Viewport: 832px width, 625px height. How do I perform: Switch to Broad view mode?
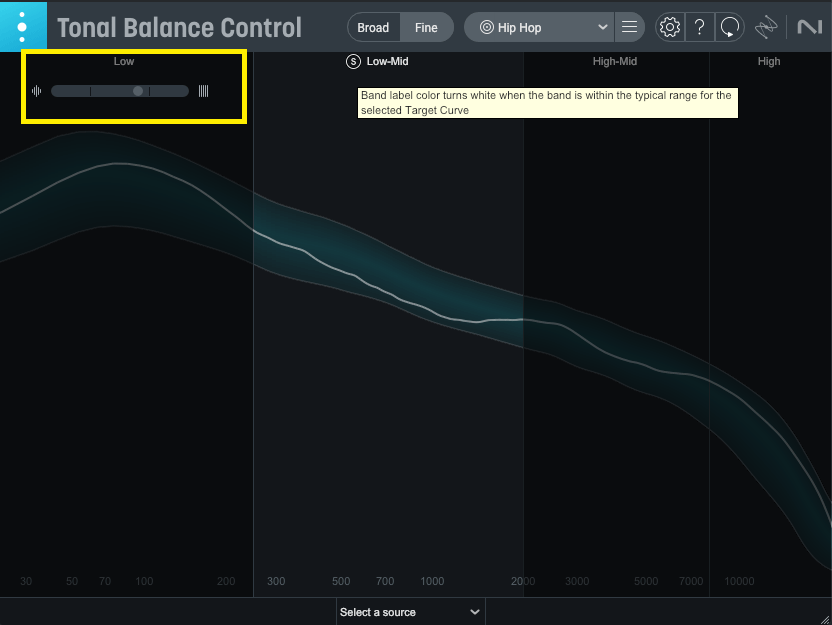click(373, 28)
